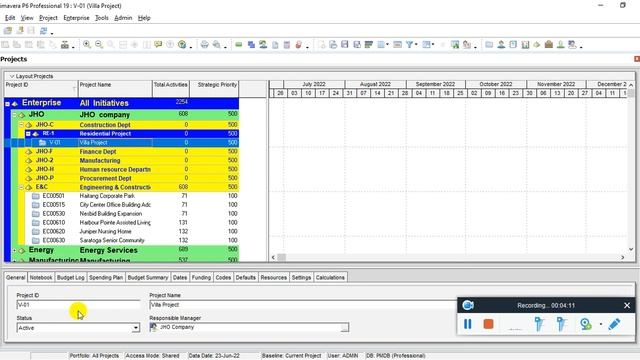This screenshot has height=360, width=640.
Task: Click the blue person Resources icon
Action: tap(501, 44)
